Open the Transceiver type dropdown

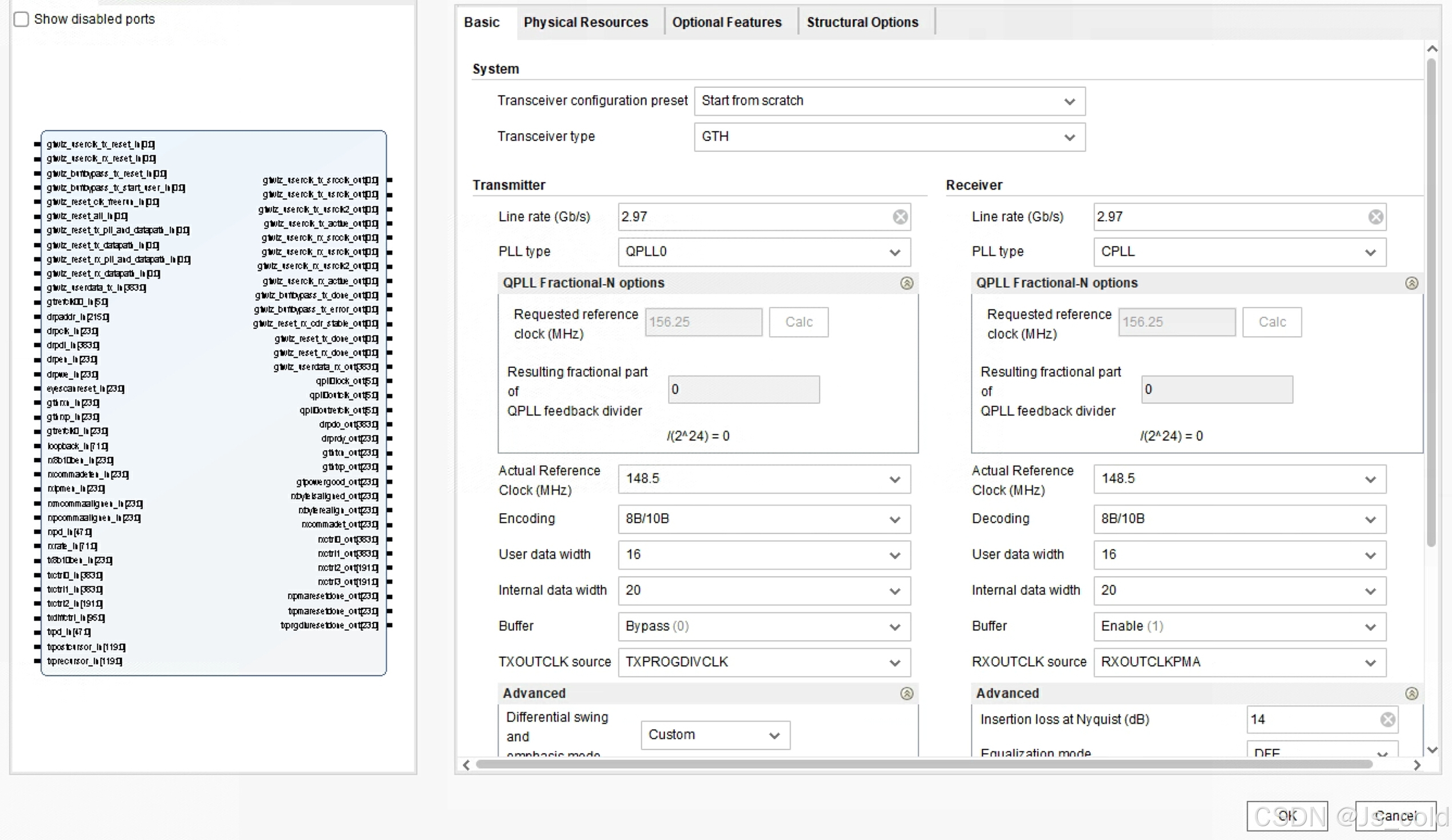[889, 137]
